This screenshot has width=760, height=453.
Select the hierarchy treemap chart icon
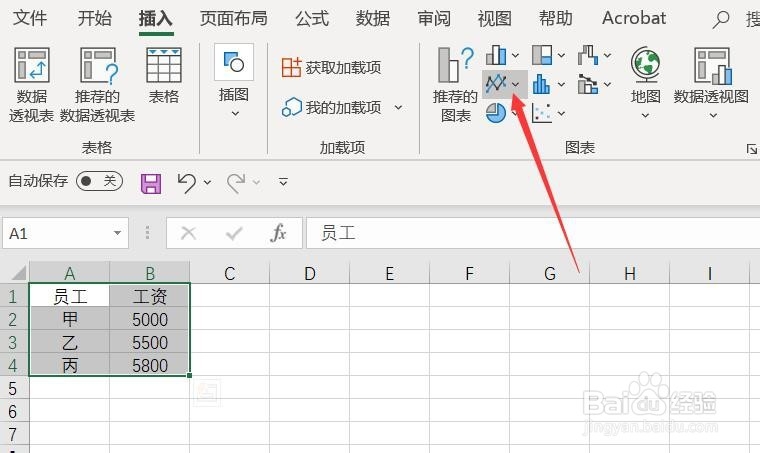[542, 55]
